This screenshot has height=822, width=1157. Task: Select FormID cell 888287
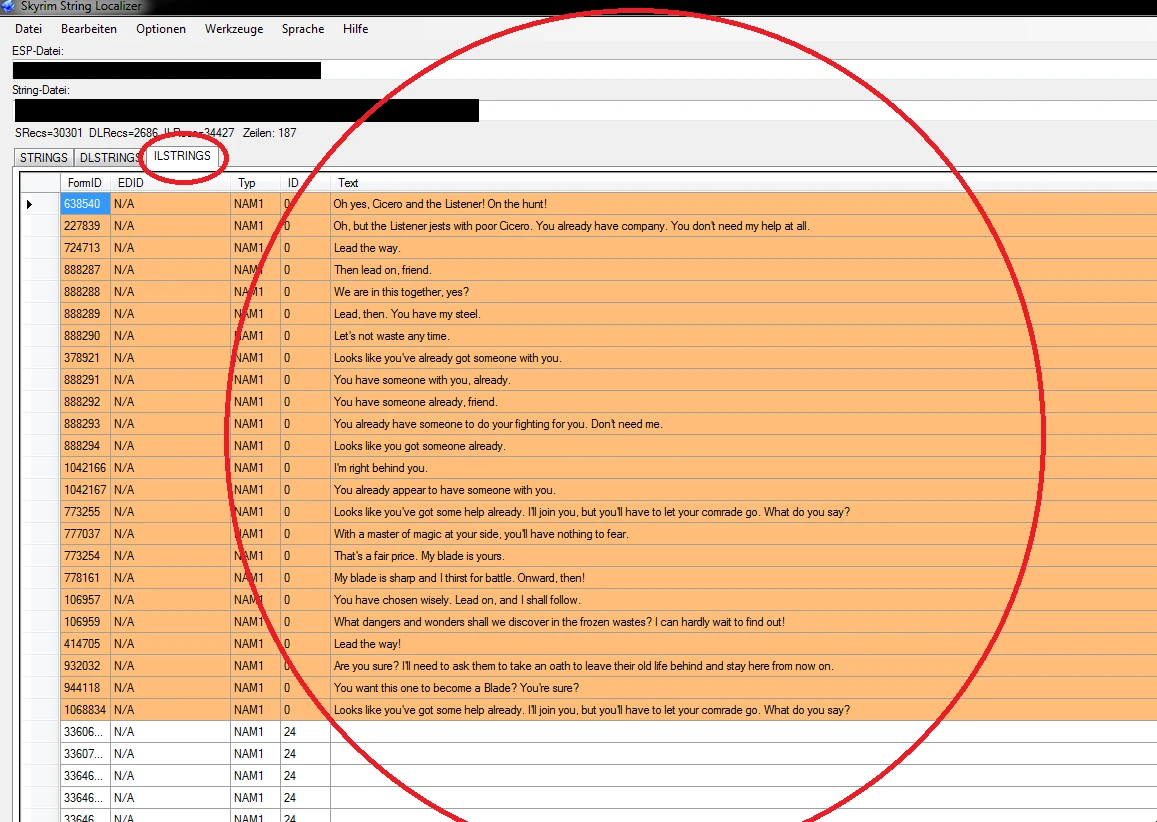click(x=85, y=270)
